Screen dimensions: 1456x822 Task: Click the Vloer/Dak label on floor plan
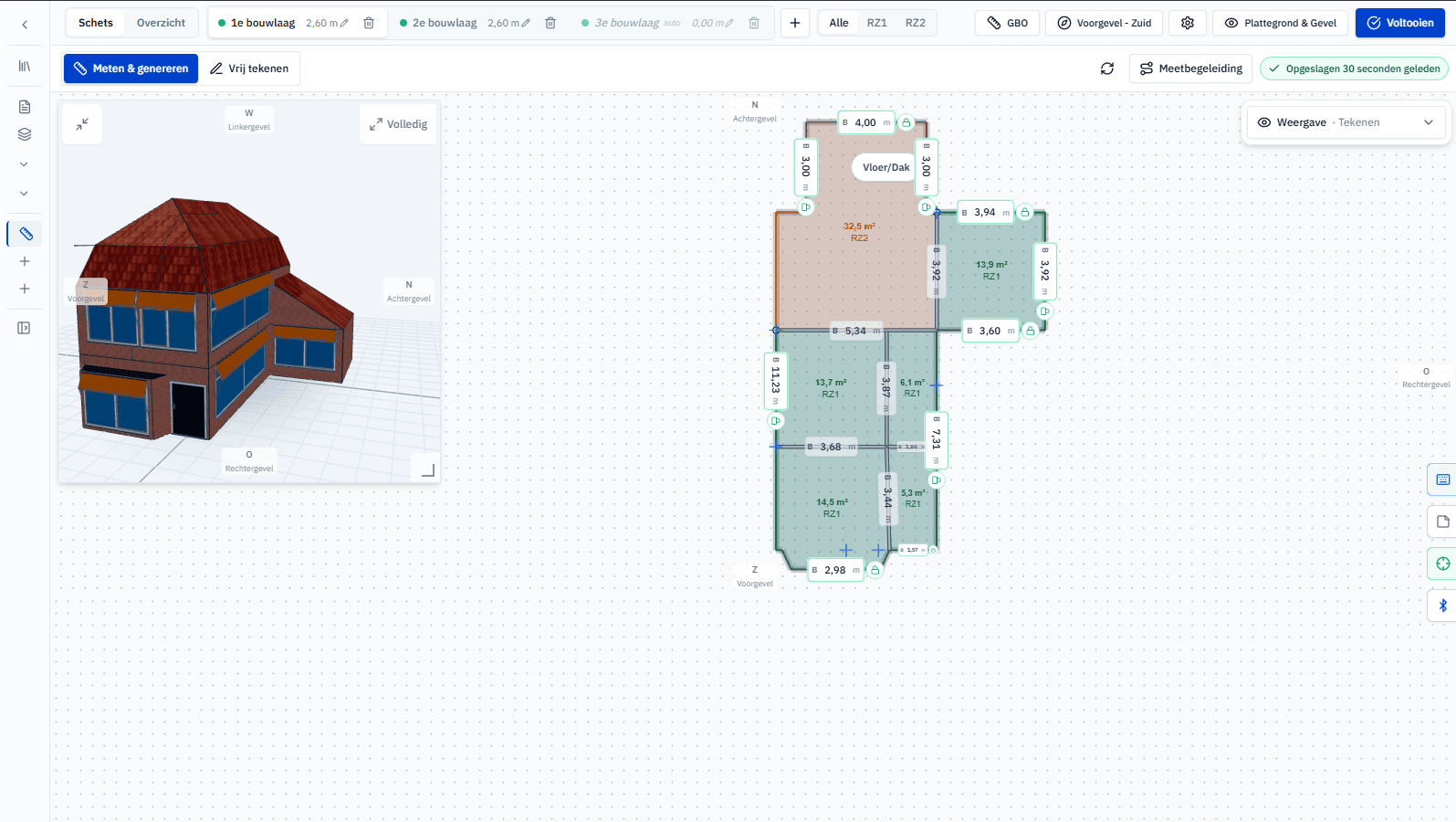click(x=885, y=167)
